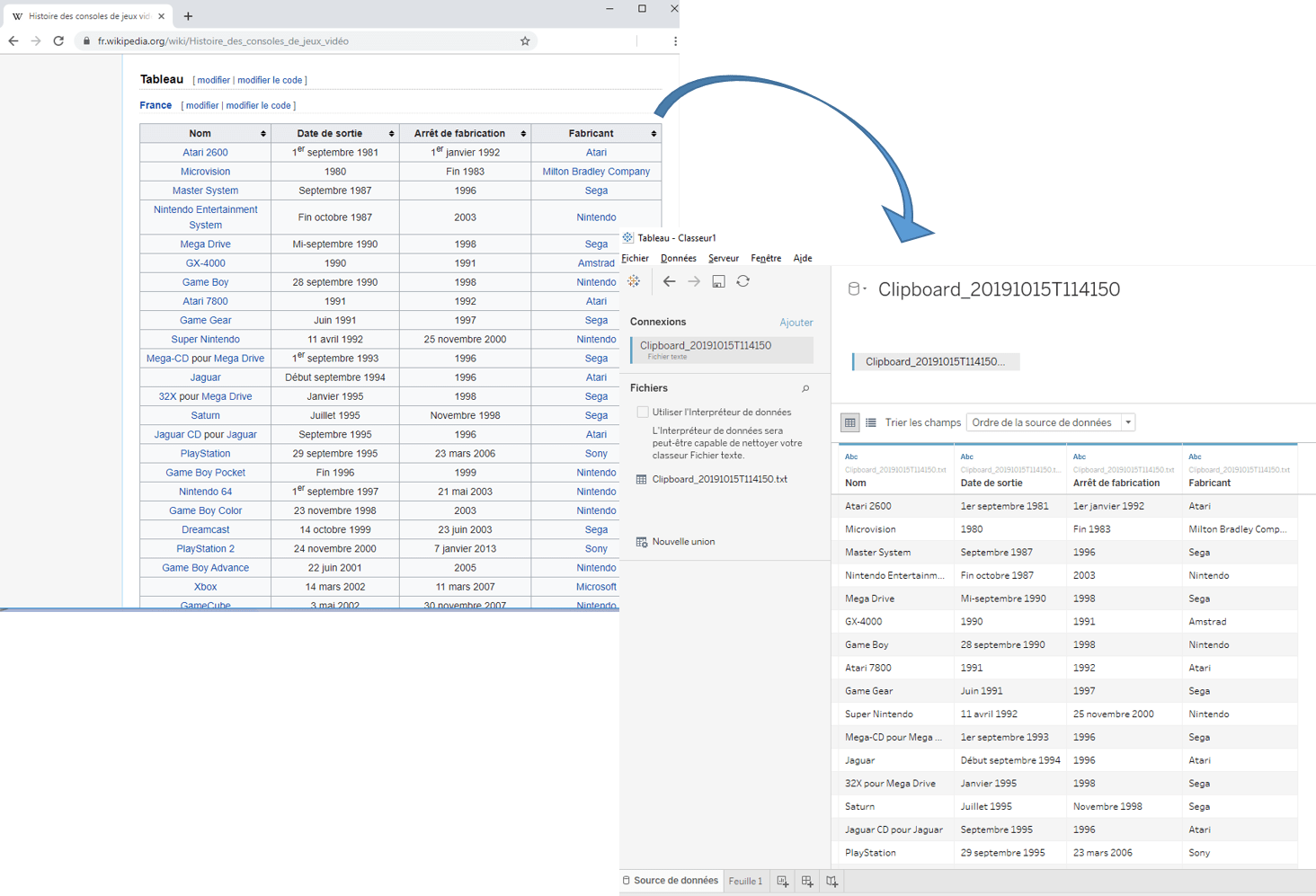Open Microsoft link in Xbox row
The height and width of the screenshot is (896, 1316).
click(596, 587)
